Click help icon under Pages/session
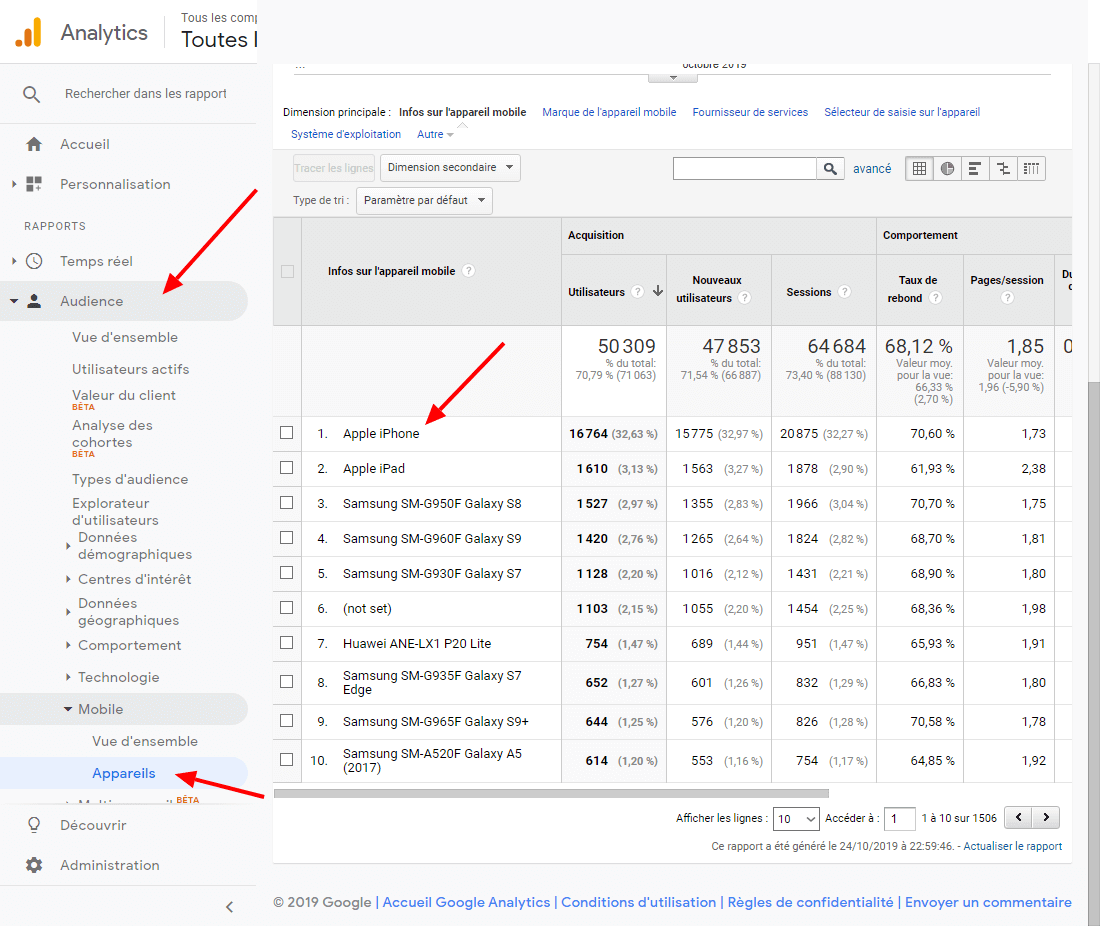This screenshot has width=1100, height=926. point(1007,298)
